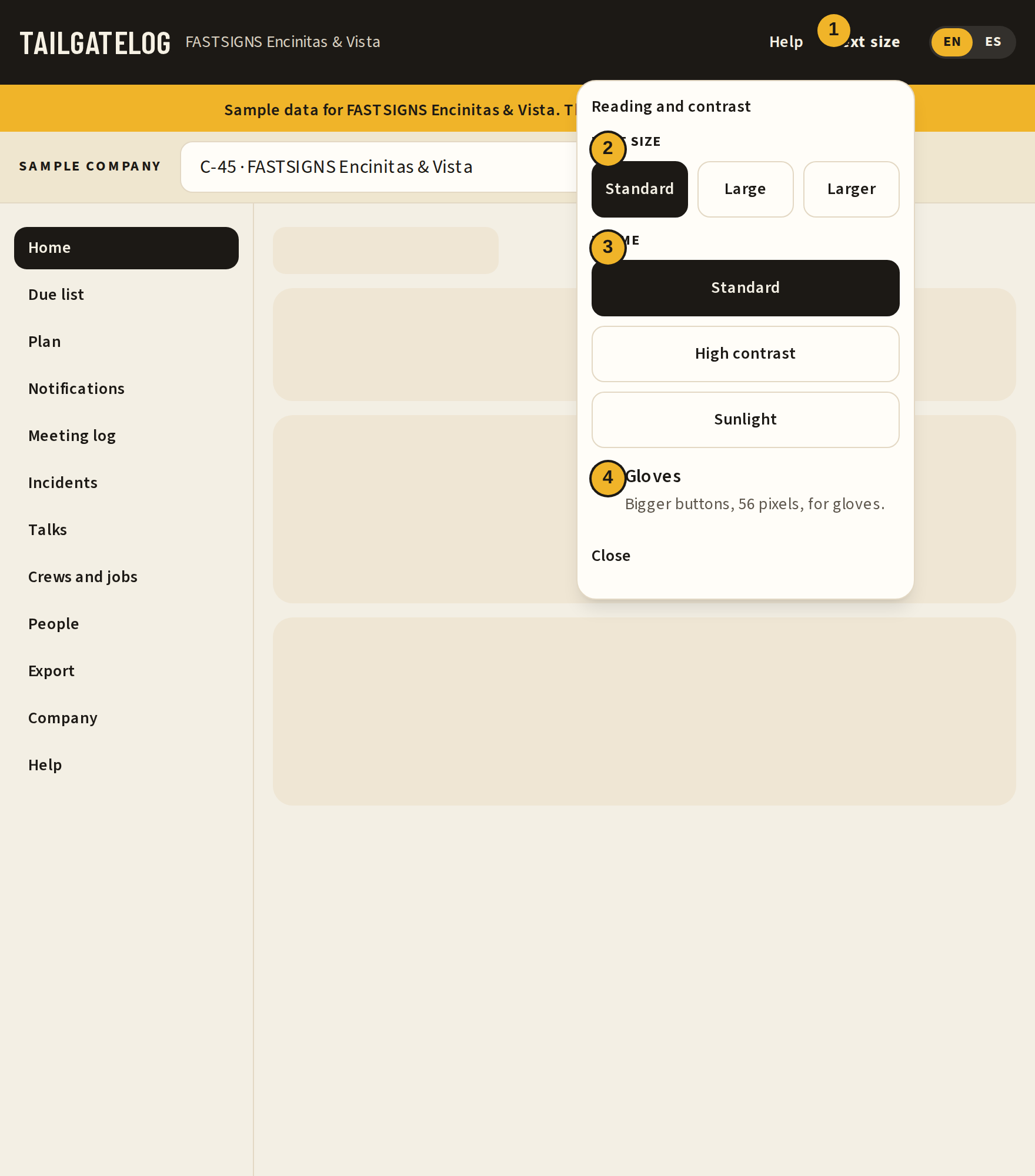Switch language to EN
The width and height of the screenshot is (1035, 1176).
tap(951, 42)
